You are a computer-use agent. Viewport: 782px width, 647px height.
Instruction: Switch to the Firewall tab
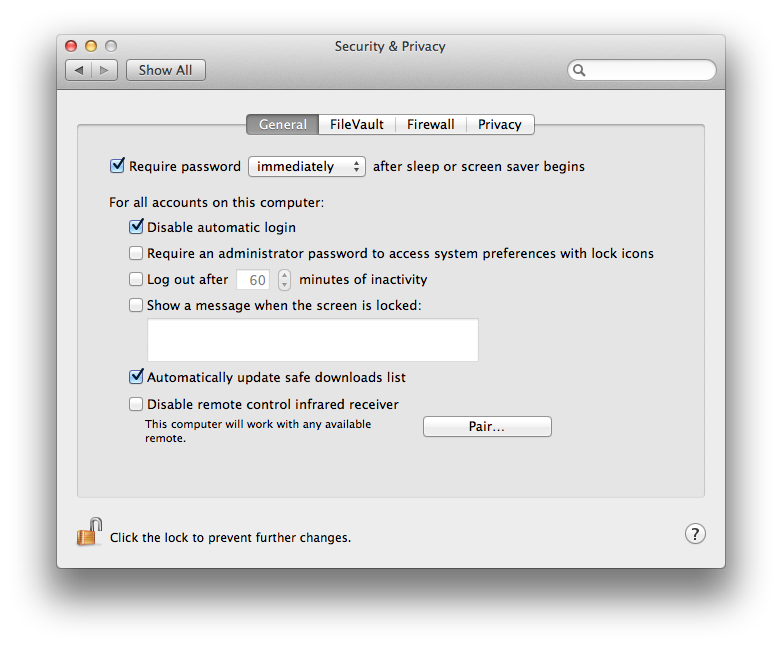430,125
